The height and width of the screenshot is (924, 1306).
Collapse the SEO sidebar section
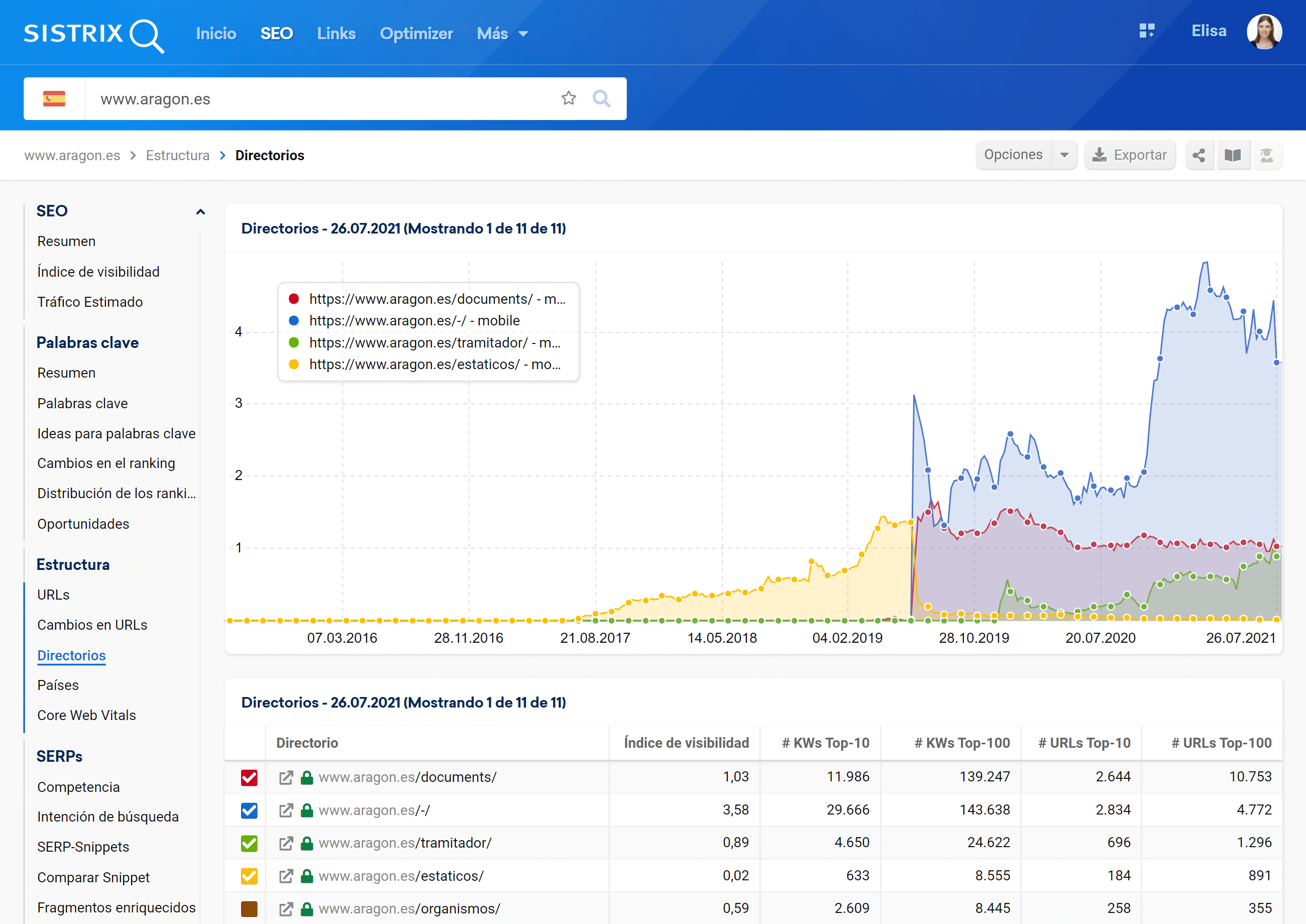click(x=200, y=211)
